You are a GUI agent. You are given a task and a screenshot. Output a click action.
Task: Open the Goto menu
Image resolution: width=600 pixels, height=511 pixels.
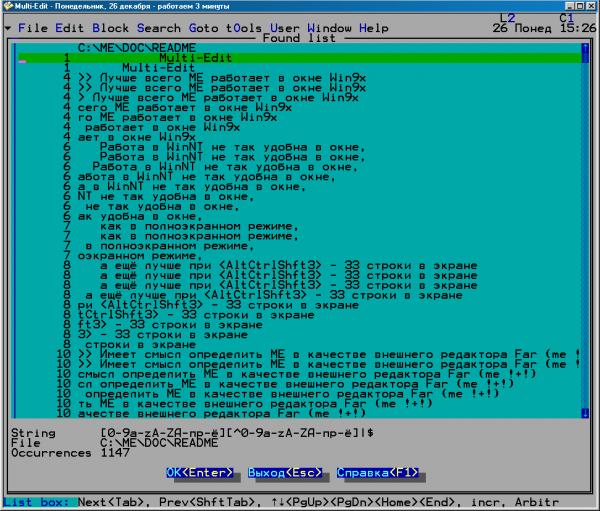[x=204, y=28]
